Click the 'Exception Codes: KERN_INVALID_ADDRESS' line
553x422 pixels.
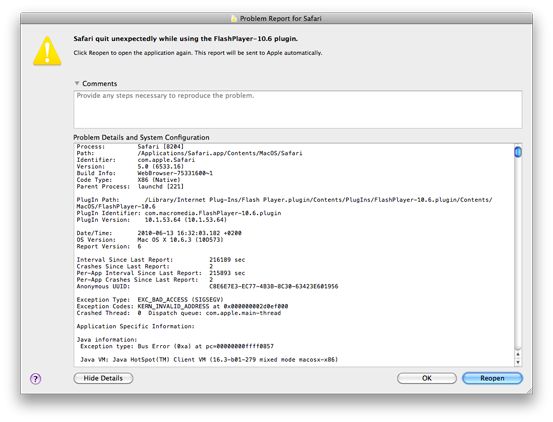[x=182, y=307]
